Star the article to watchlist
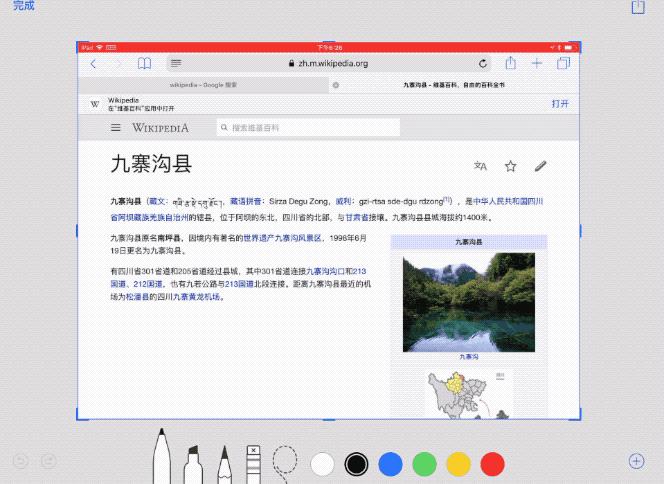The height and width of the screenshot is (484, 664). (x=511, y=166)
